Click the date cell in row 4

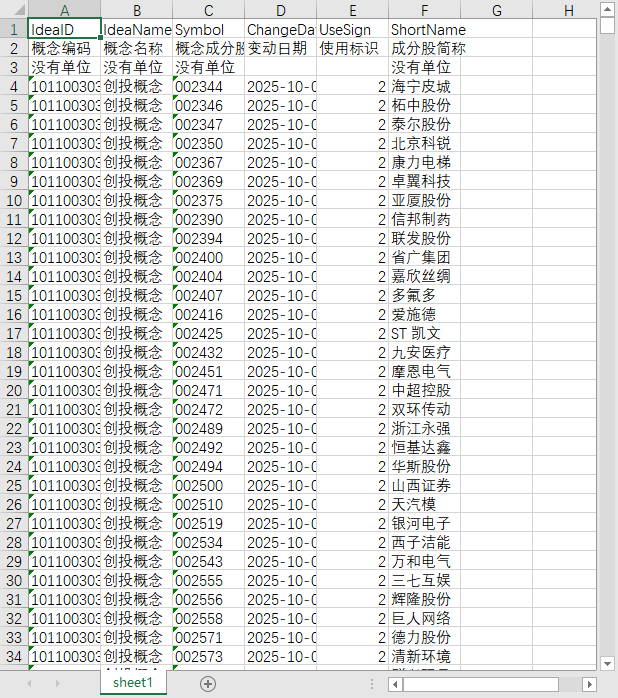click(281, 86)
